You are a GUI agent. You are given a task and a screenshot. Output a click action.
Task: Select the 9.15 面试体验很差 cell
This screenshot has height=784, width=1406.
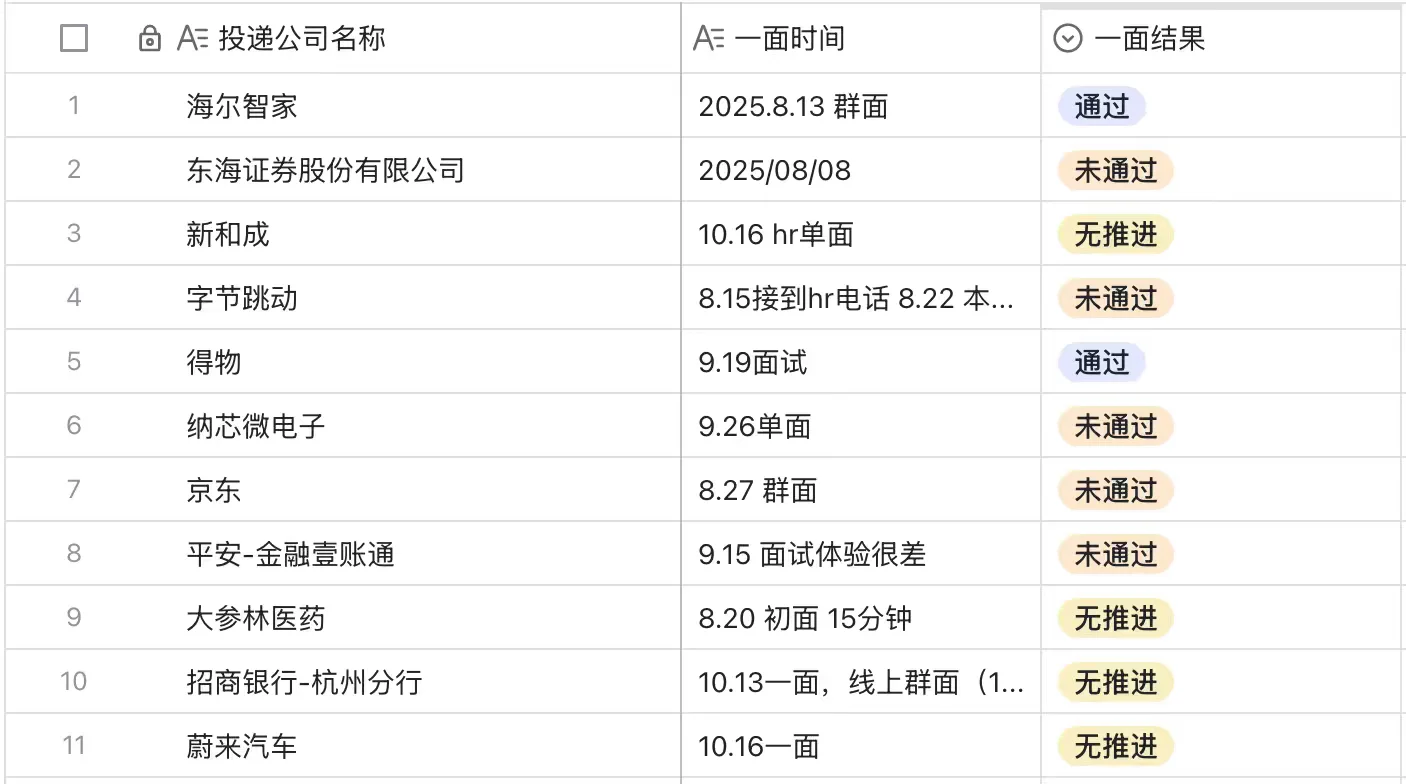click(x=812, y=554)
